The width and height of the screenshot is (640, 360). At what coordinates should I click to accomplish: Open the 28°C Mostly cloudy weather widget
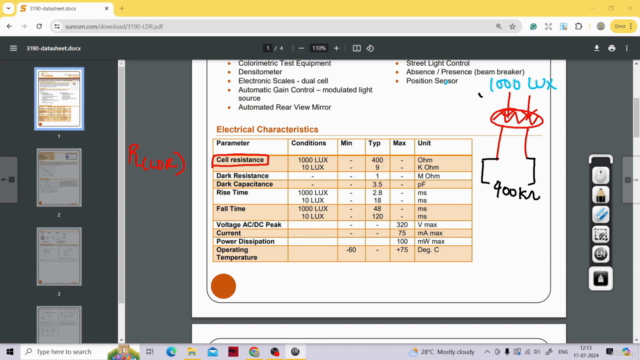[x=441, y=352]
